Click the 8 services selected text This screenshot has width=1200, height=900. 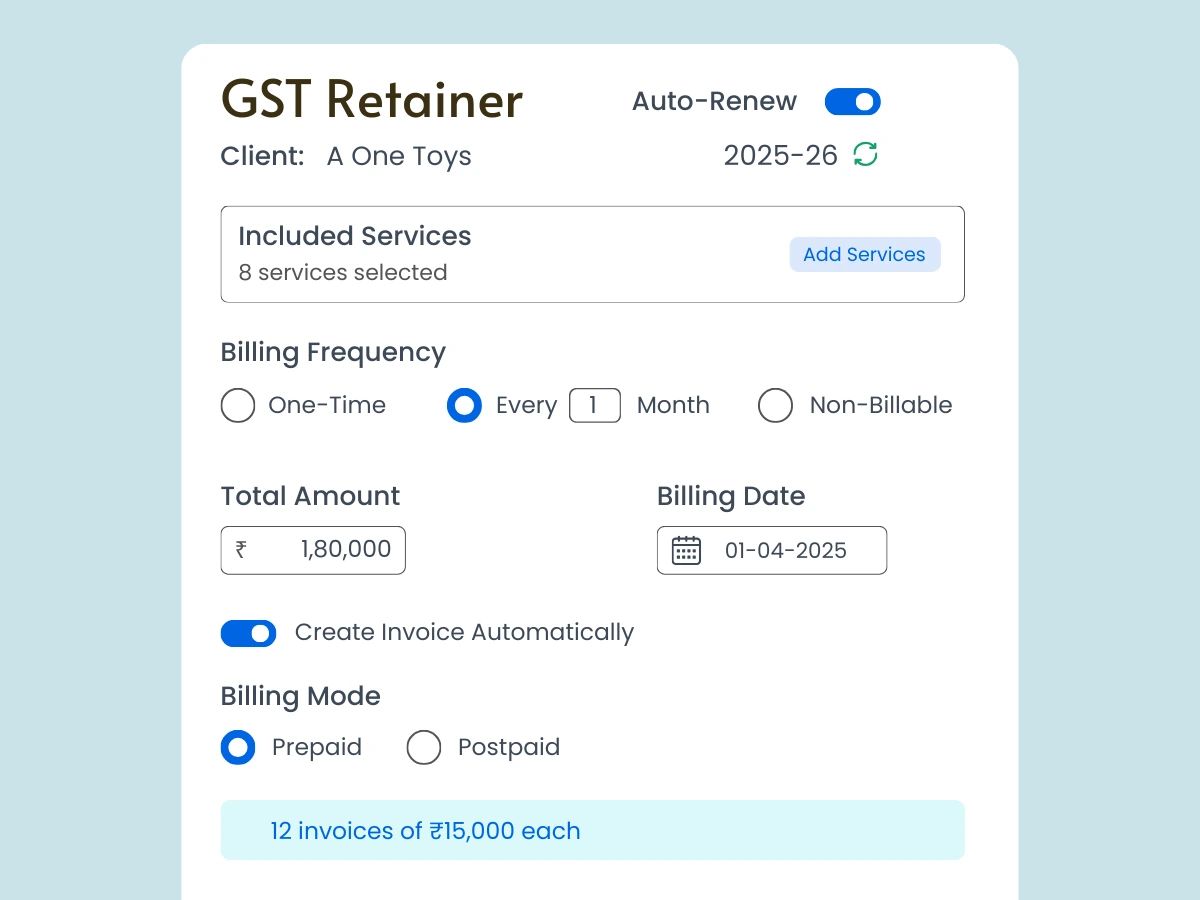pyautogui.click(x=342, y=273)
